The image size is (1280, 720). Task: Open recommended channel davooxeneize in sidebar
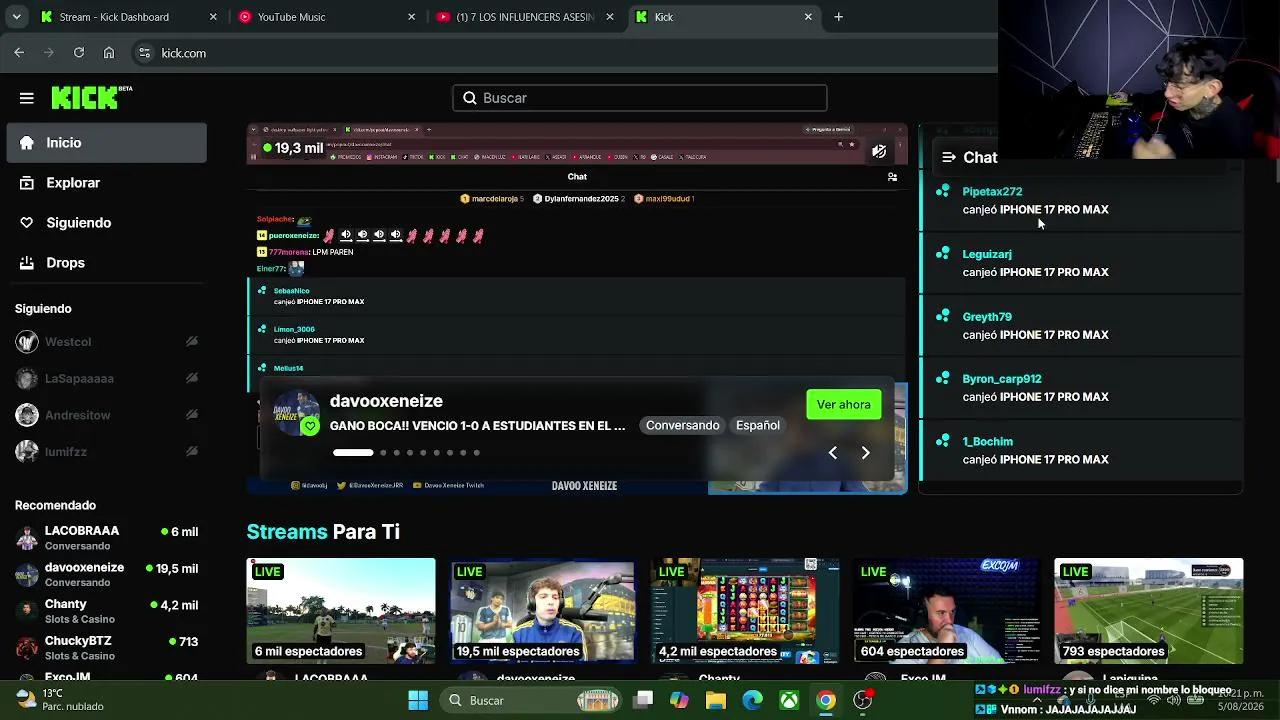tap(107, 574)
